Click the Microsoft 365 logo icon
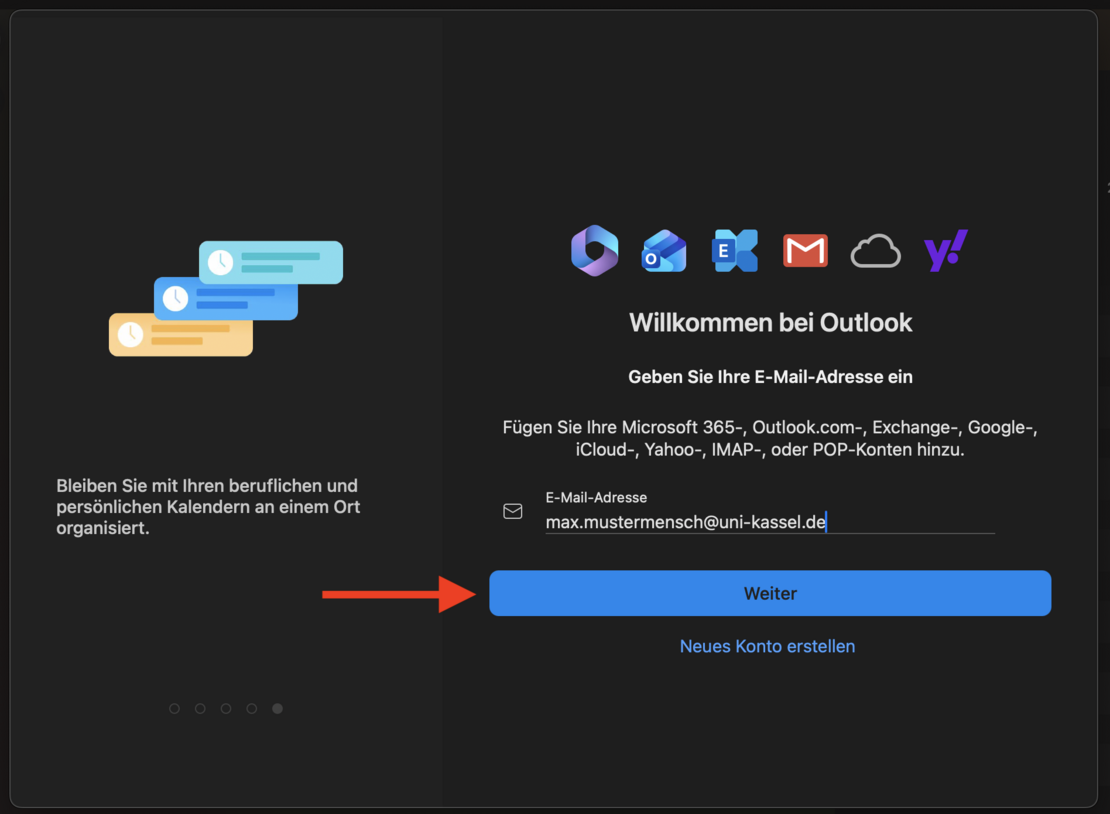This screenshot has height=814, width=1110. 595,251
